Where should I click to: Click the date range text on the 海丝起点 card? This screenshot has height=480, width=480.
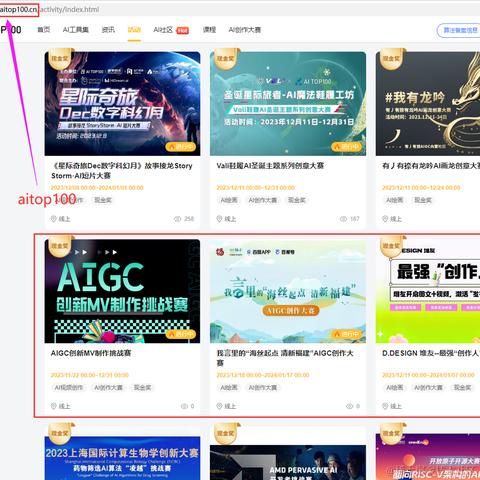[263, 375]
